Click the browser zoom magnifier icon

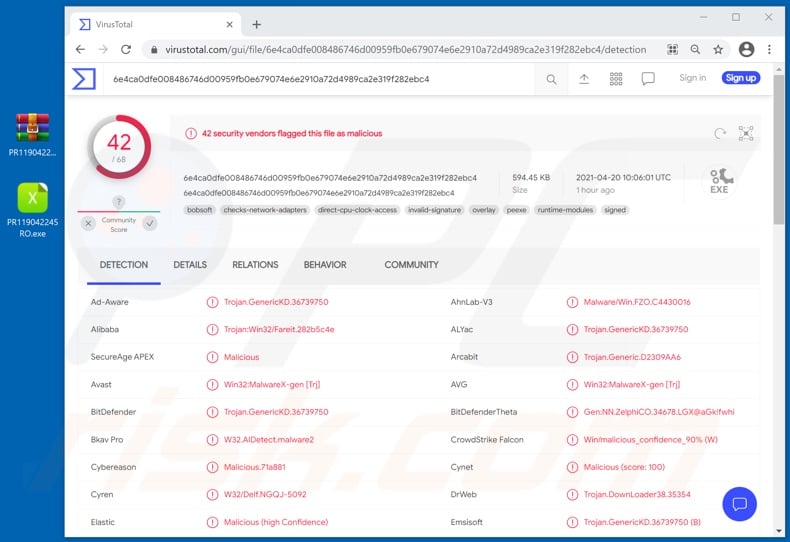(x=695, y=49)
